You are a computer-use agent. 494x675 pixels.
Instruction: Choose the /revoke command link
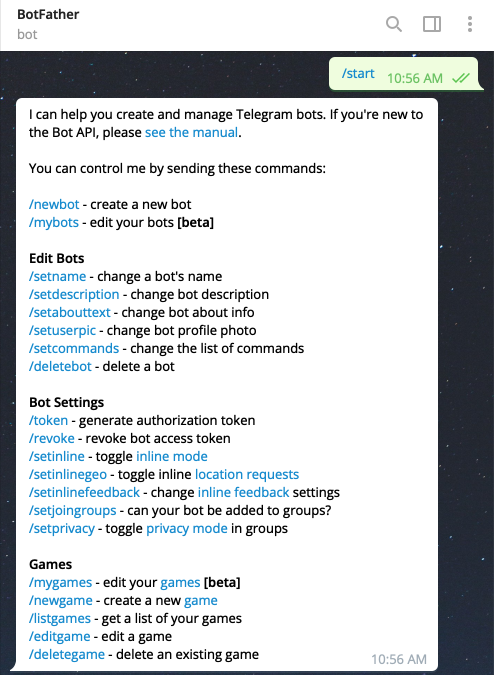52,438
